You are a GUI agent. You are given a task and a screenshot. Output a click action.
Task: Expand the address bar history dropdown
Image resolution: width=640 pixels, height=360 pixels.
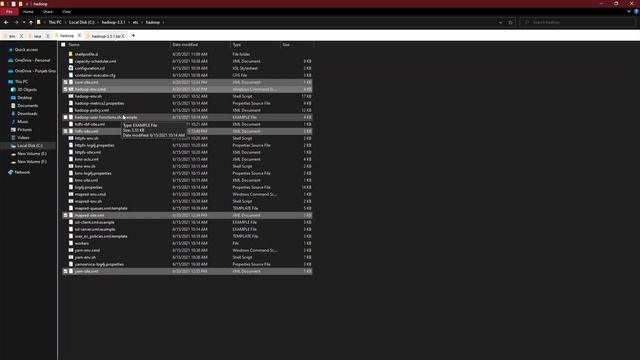pyautogui.click(x=500, y=22)
